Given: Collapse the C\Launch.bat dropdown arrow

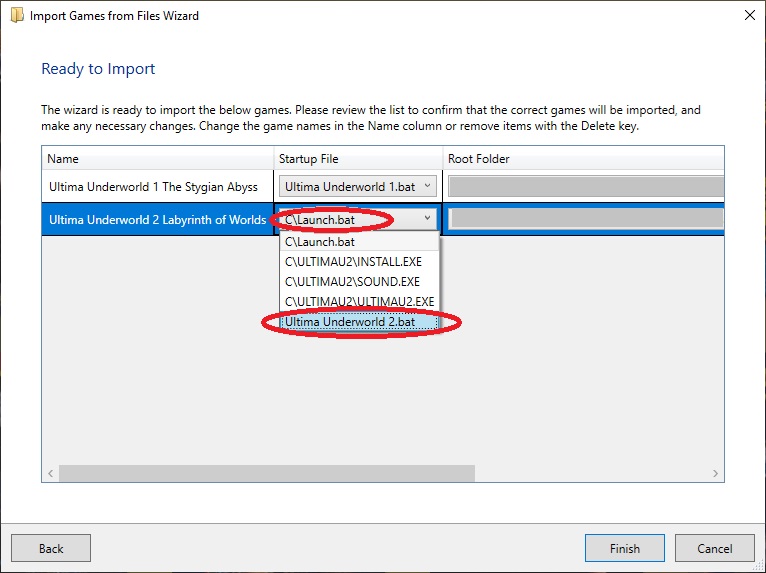Looking at the screenshot, I should (427, 218).
